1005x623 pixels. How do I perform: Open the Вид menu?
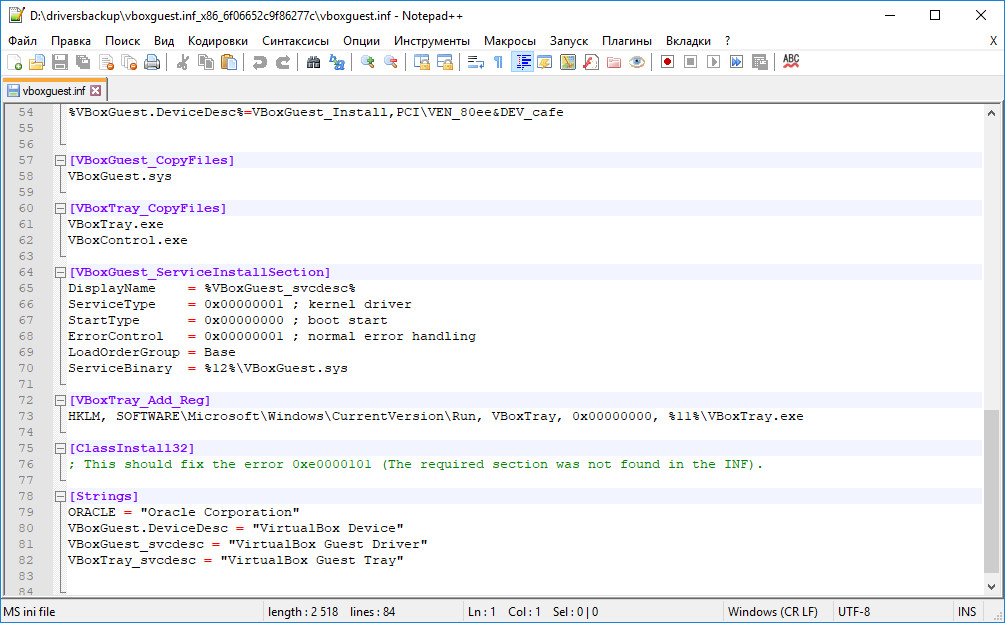(164, 41)
